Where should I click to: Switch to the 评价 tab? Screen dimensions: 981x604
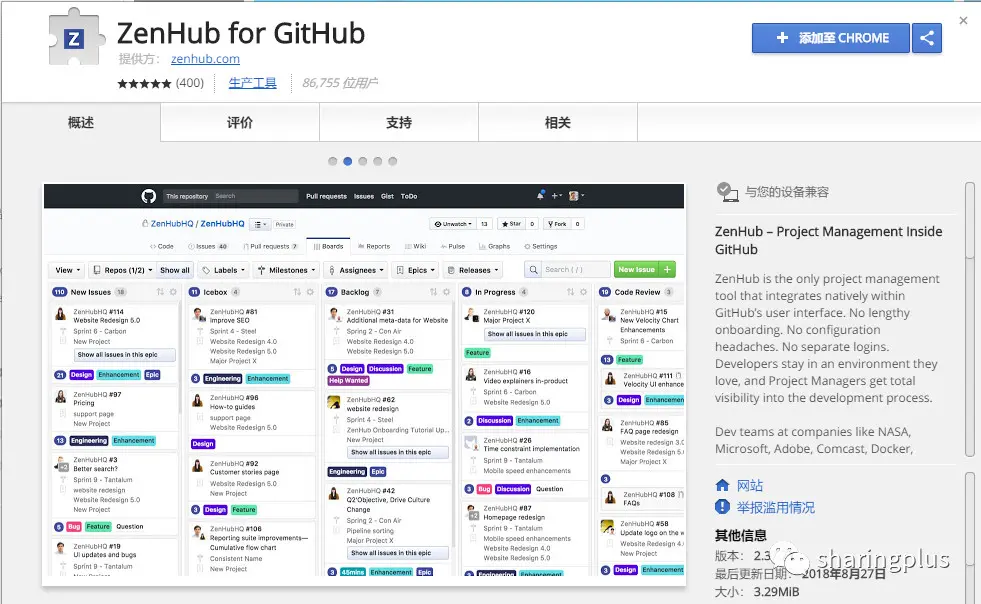[x=240, y=123]
